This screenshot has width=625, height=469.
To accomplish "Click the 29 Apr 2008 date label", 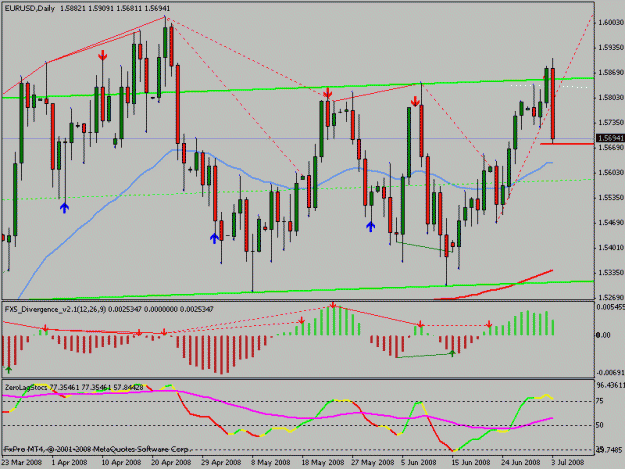I will [x=221, y=463].
